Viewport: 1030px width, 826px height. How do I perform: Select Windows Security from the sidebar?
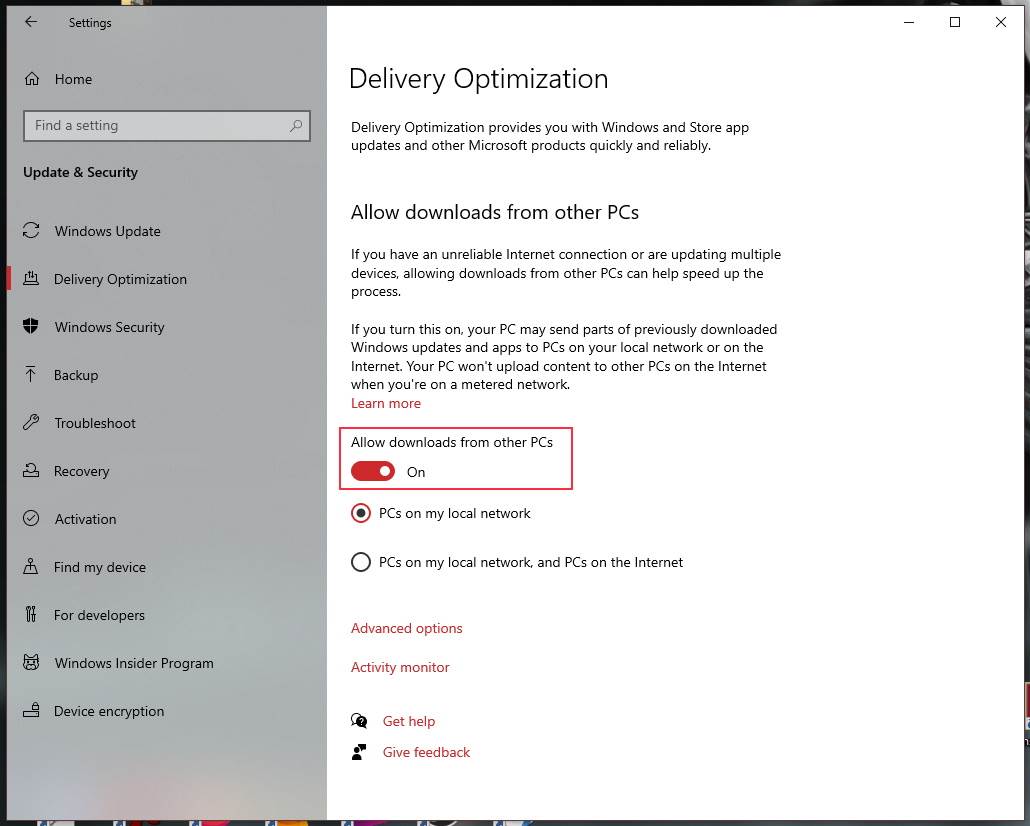(110, 327)
